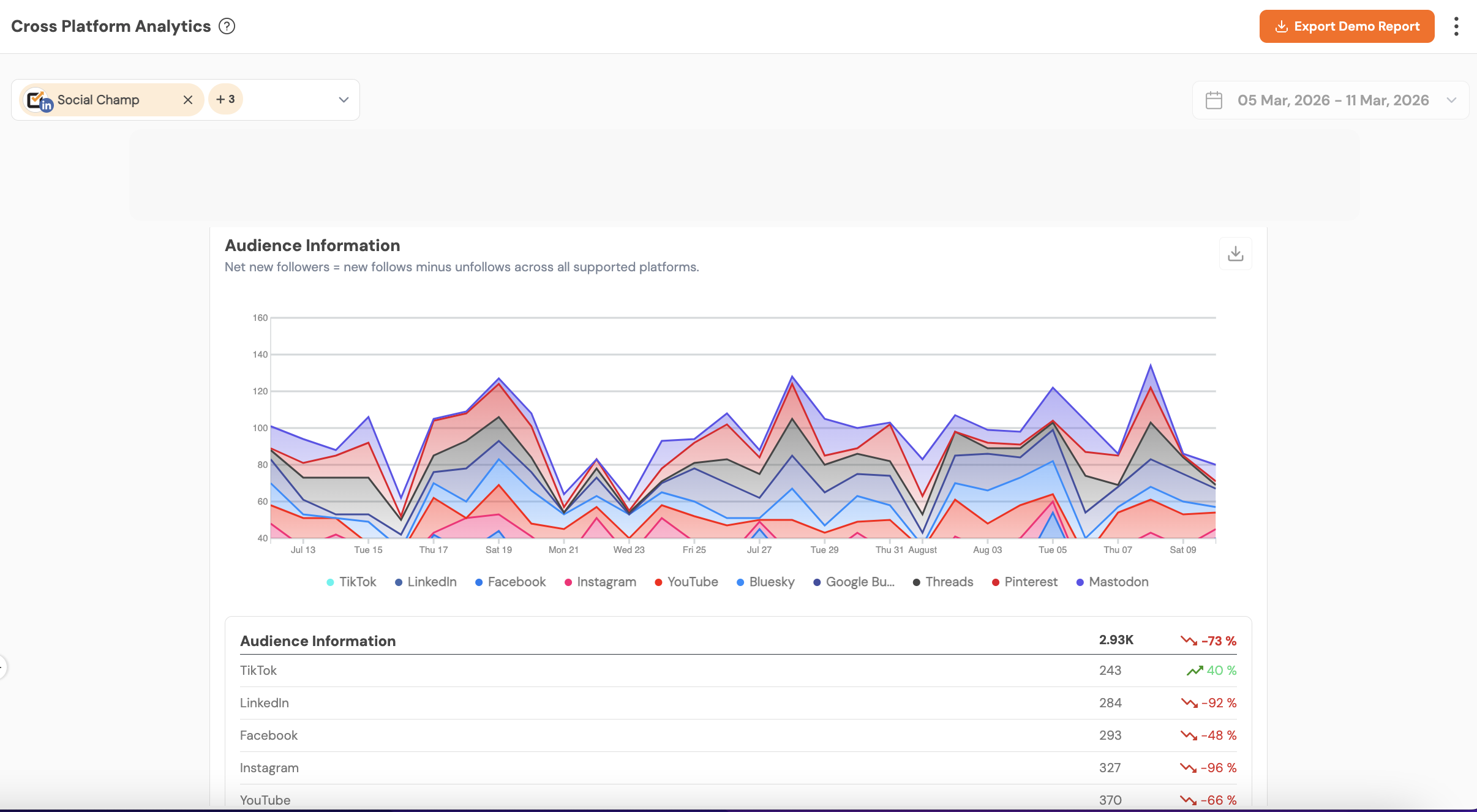This screenshot has width=1477, height=812.
Task: Click the 05 Mar – 11 Mar date field
Action: click(x=1332, y=100)
